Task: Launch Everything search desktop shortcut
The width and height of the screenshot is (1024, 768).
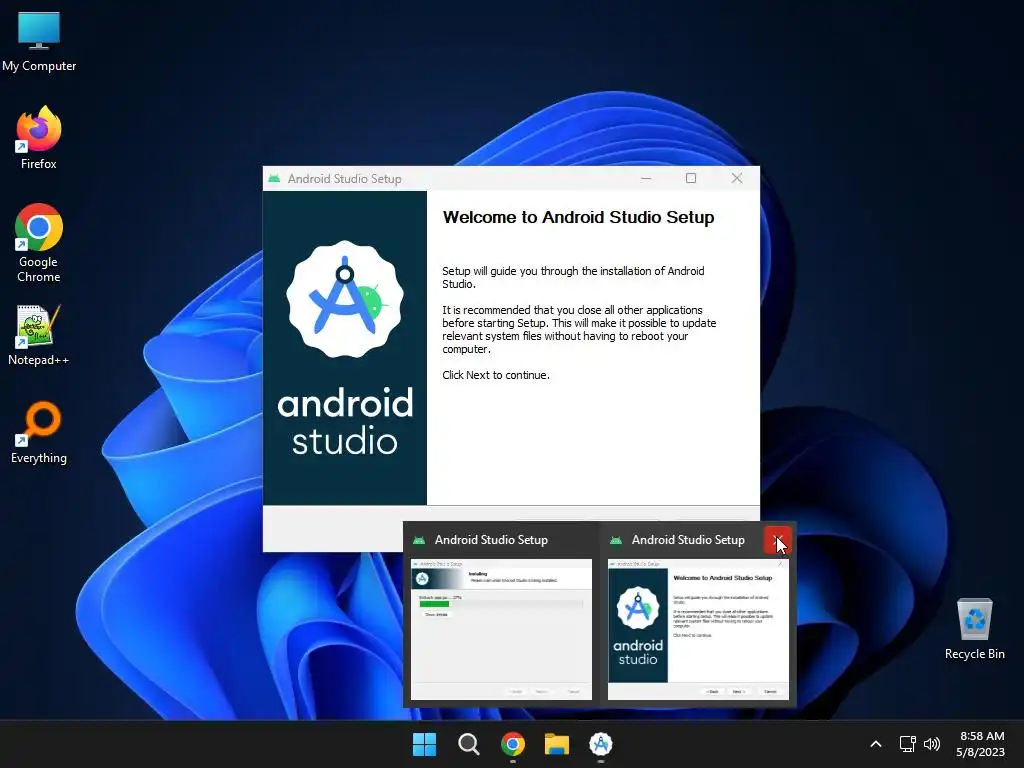Action: coord(39,432)
